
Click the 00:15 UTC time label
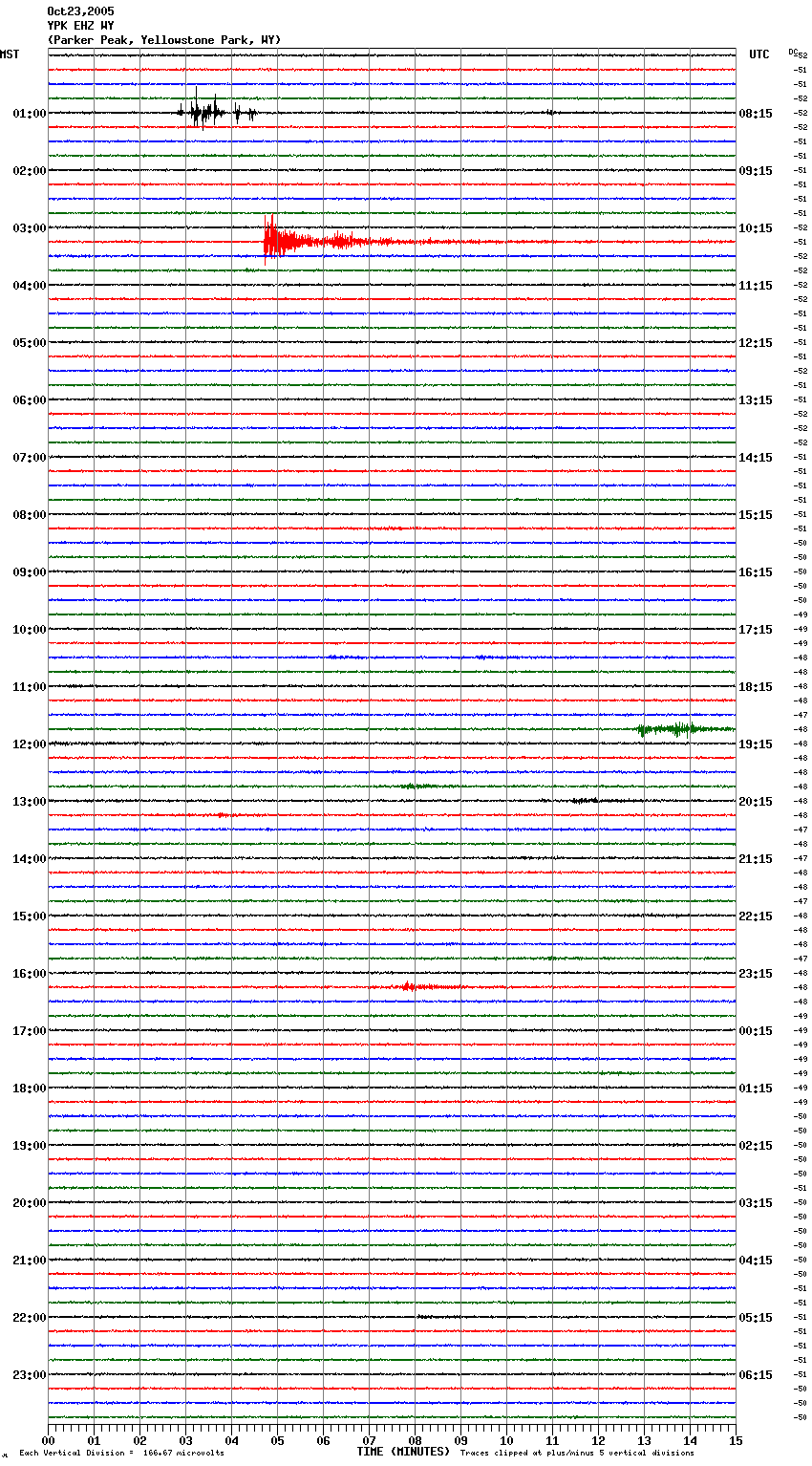point(756,1031)
